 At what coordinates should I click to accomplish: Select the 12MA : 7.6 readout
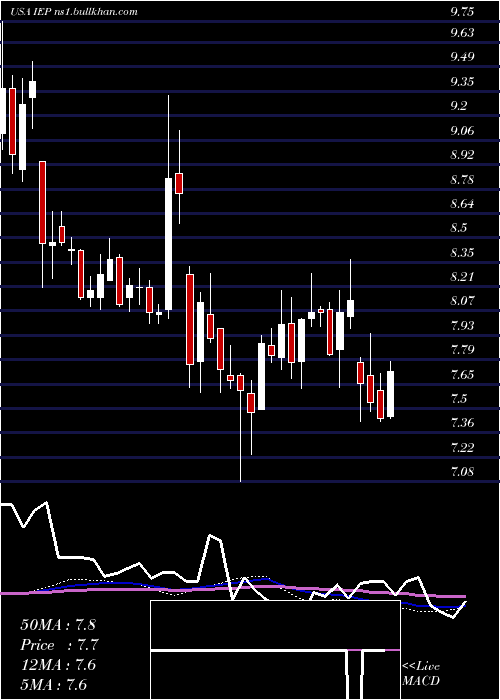[x=58, y=665]
